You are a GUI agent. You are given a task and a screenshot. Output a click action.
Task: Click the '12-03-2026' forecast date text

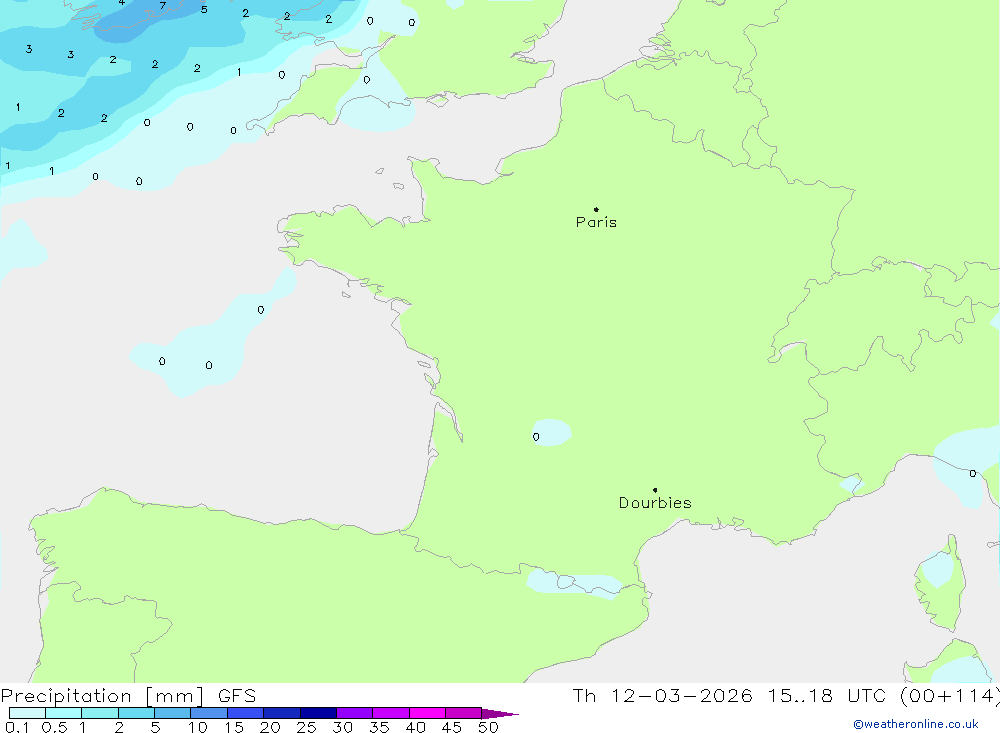682,695
